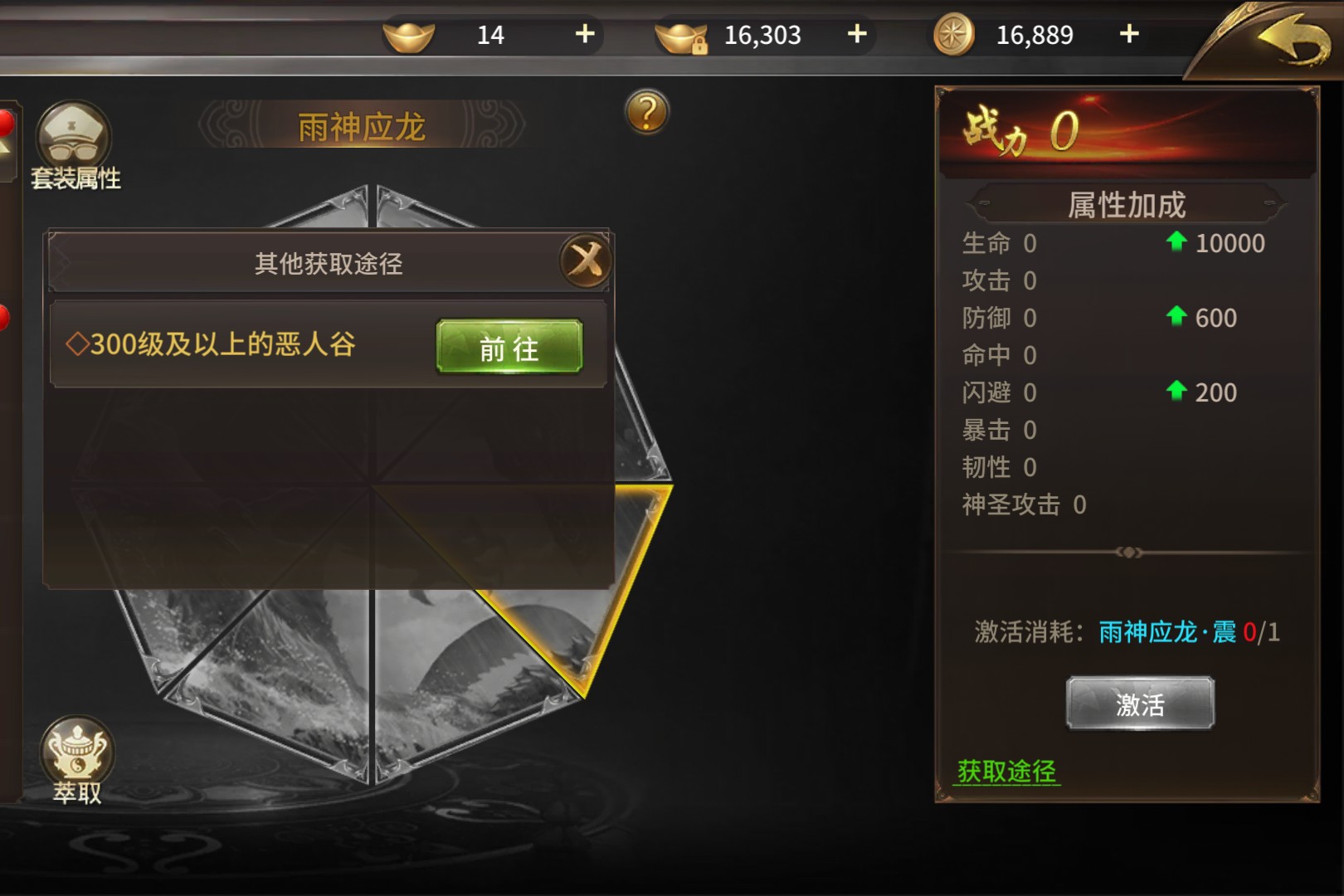
Task: Tap the round coin currency icon
Action: [954, 35]
